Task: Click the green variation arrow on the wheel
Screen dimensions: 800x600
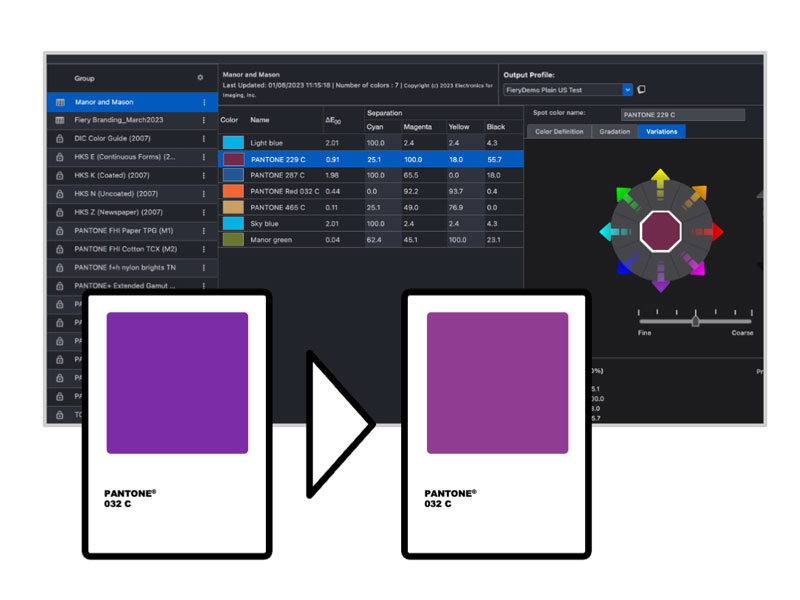Action: point(622,194)
